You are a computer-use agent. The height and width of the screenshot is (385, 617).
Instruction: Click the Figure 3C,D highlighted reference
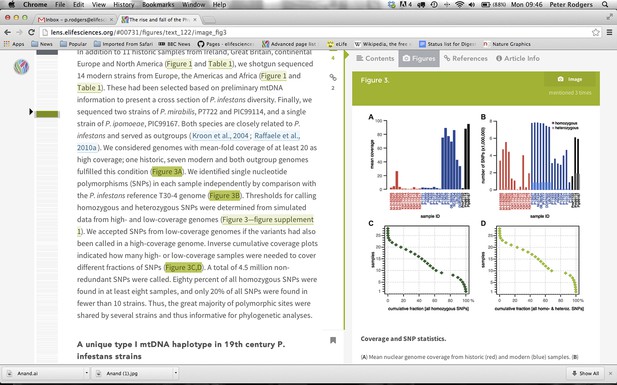[x=183, y=267]
